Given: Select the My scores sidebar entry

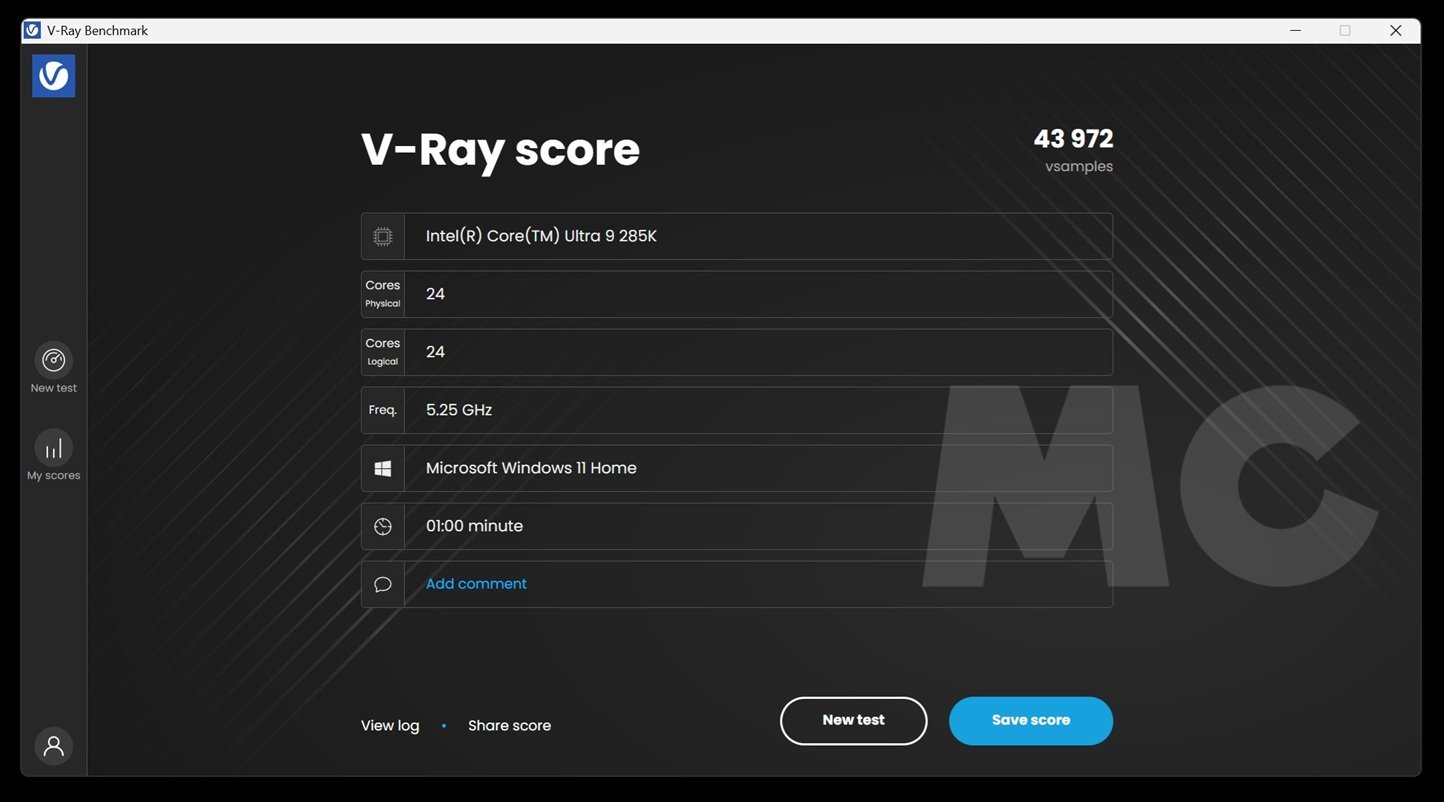Looking at the screenshot, I should pyautogui.click(x=53, y=475).
